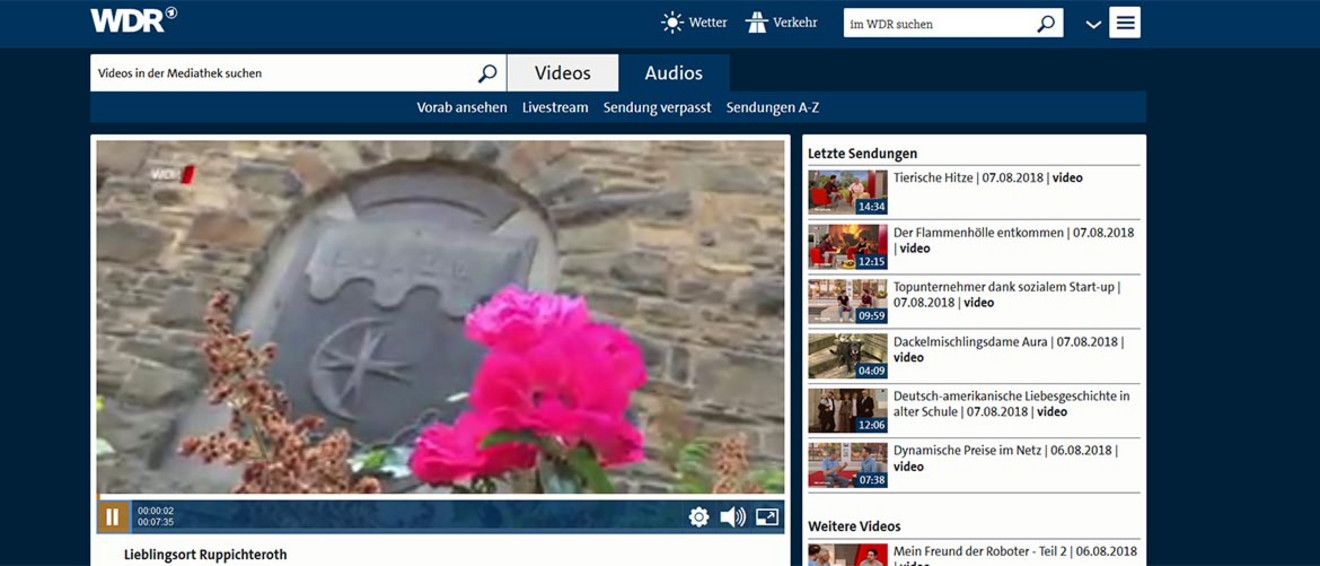Open 'Deutsch-amerikanische Liebesgeschichte' video link
The width and height of the screenshot is (1320, 566).
(x=1012, y=403)
